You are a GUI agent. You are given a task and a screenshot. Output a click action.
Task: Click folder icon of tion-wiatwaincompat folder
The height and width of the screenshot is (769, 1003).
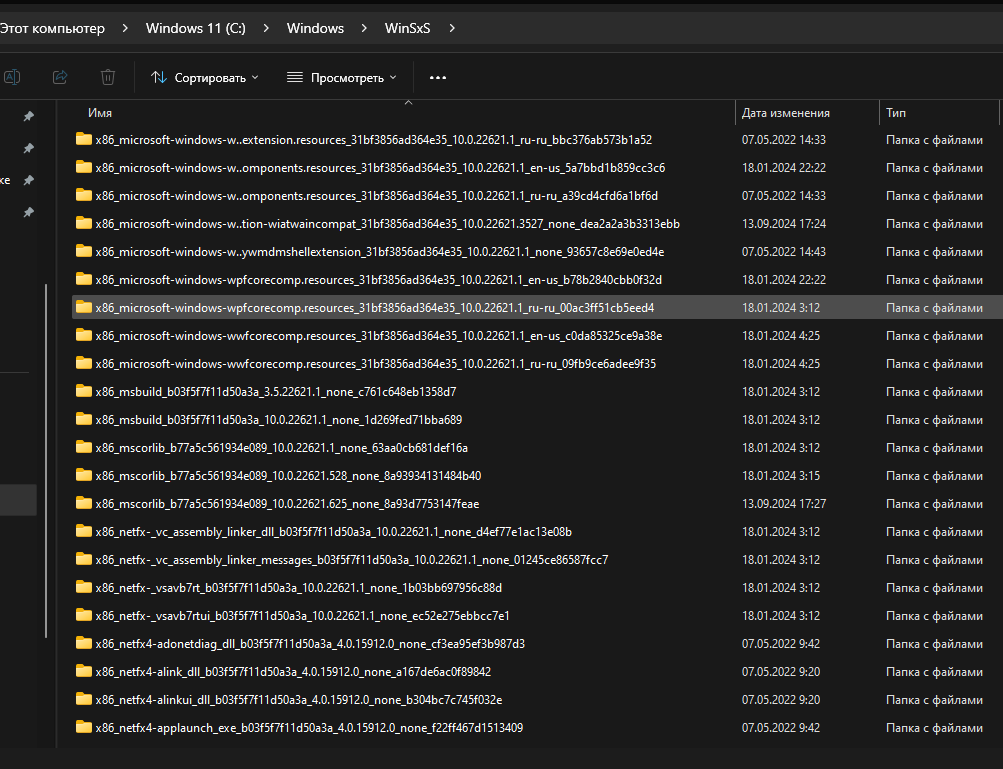tap(84, 223)
